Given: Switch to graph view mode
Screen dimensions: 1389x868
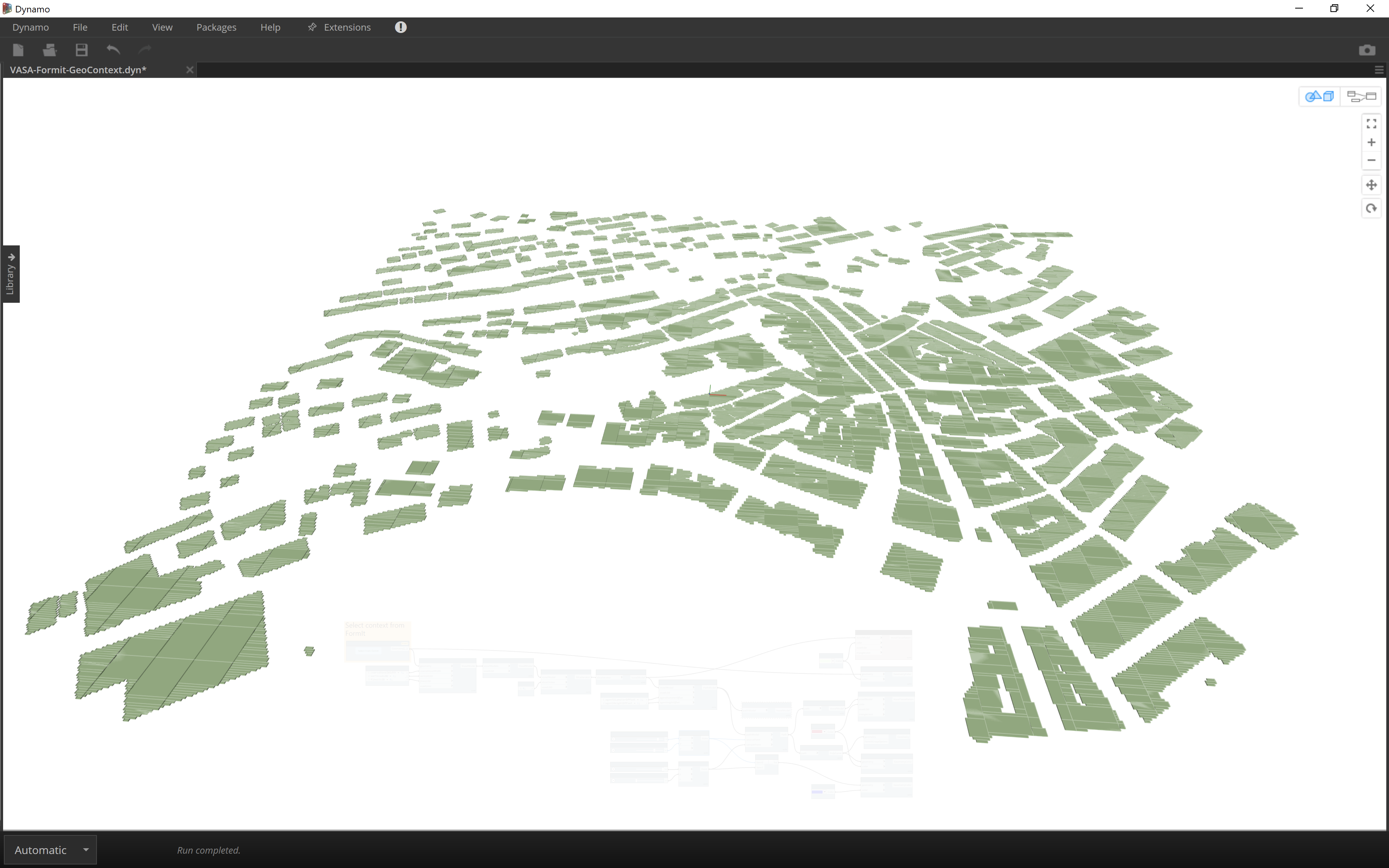Looking at the screenshot, I should click(1361, 97).
